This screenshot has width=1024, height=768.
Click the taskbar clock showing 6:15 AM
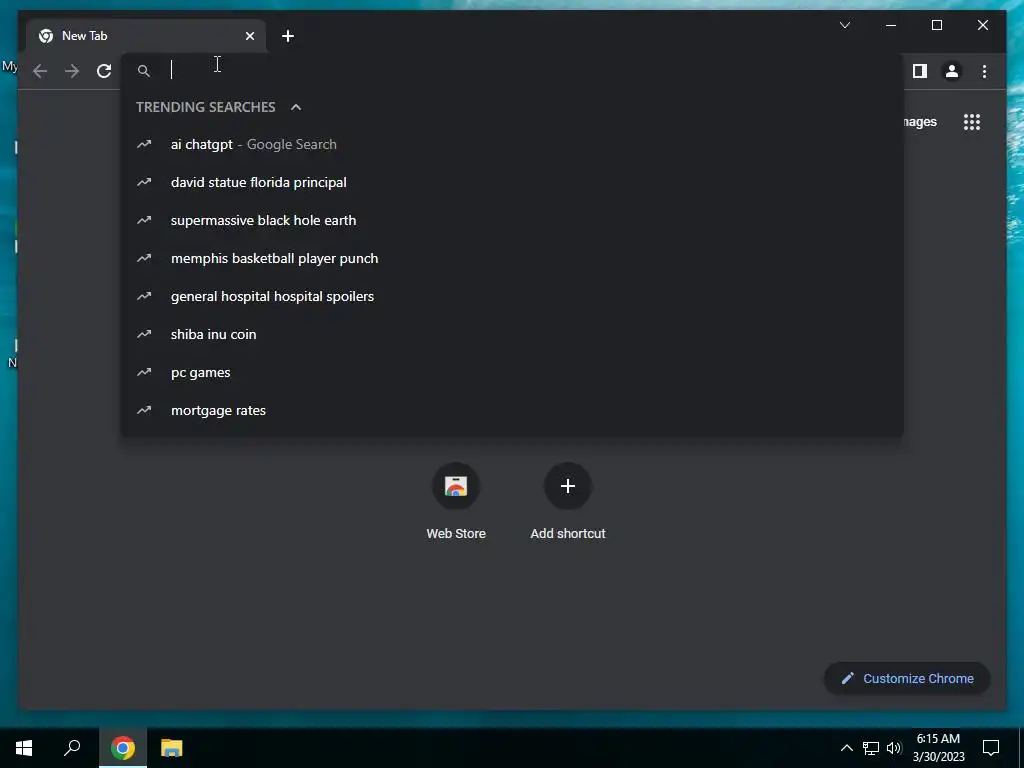[x=938, y=748]
